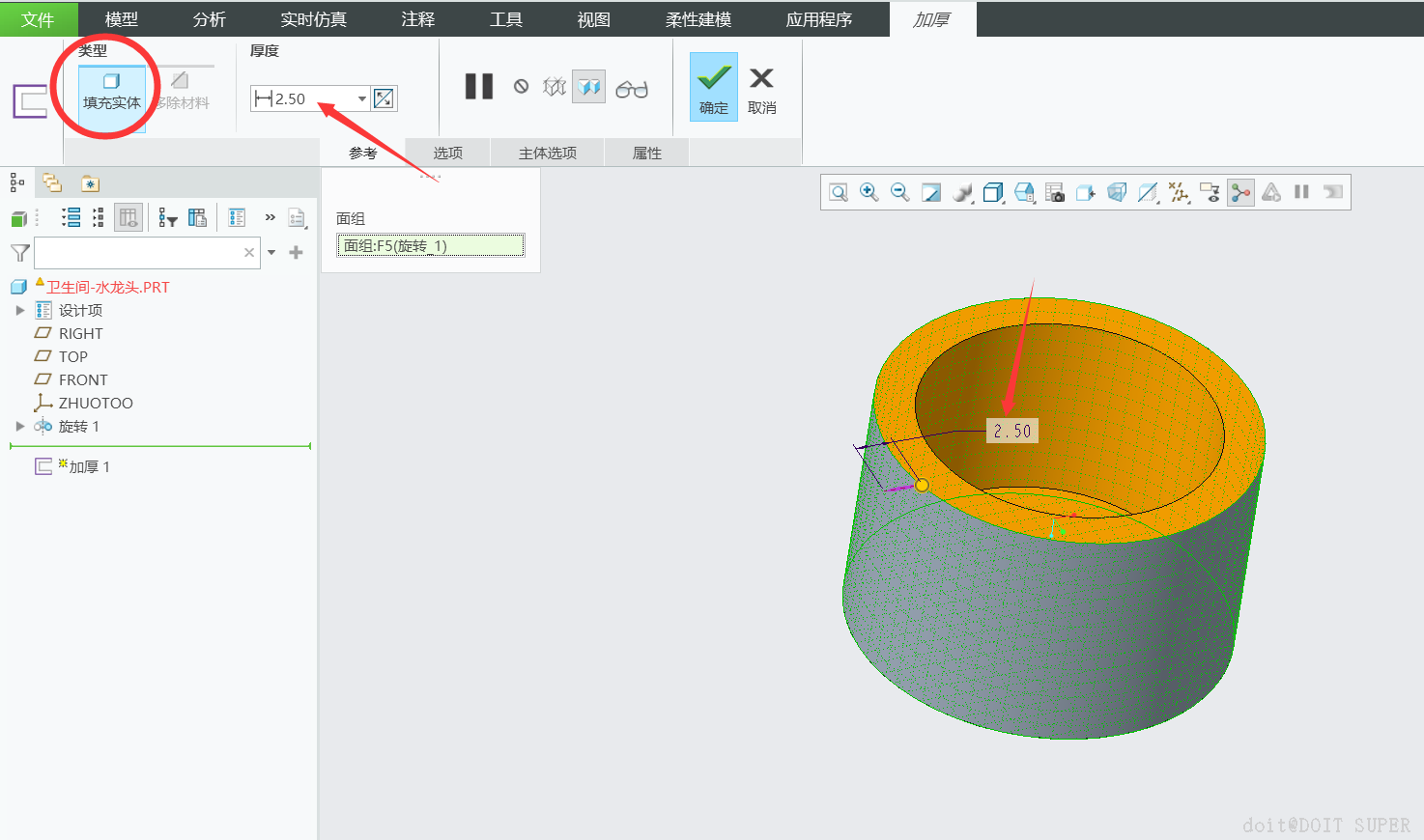This screenshot has height=840, width=1424.
Task: Expand the 设计项 tree node
Action: (20, 310)
